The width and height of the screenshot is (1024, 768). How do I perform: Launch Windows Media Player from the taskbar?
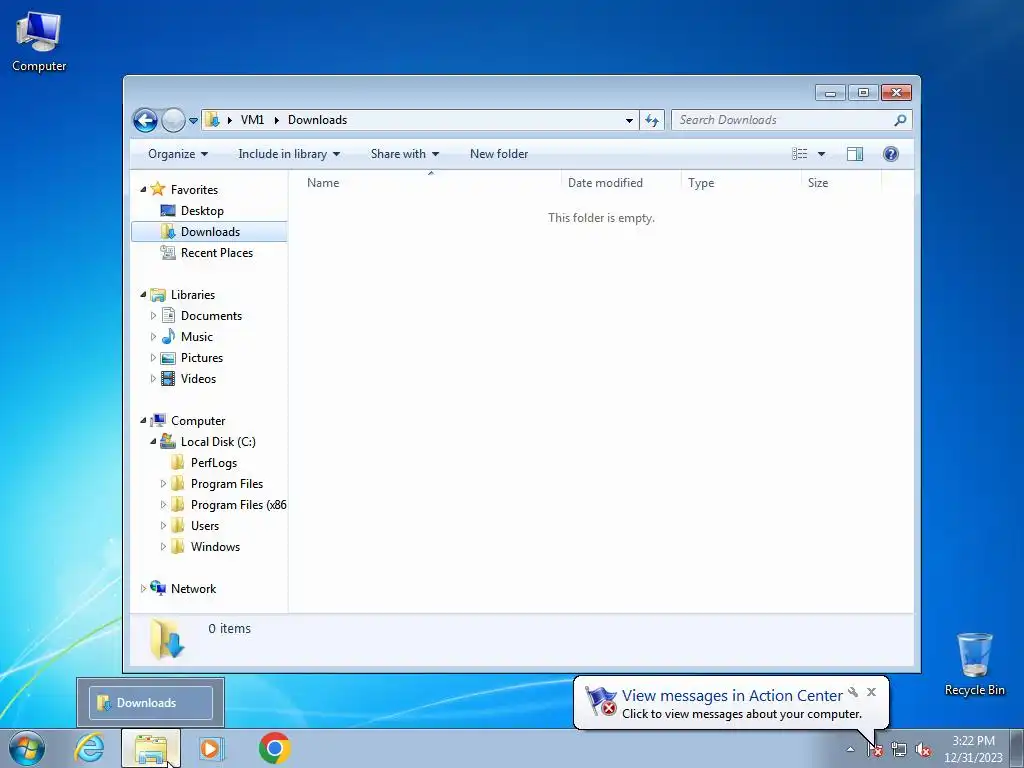pyautogui.click(x=210, y=748)
